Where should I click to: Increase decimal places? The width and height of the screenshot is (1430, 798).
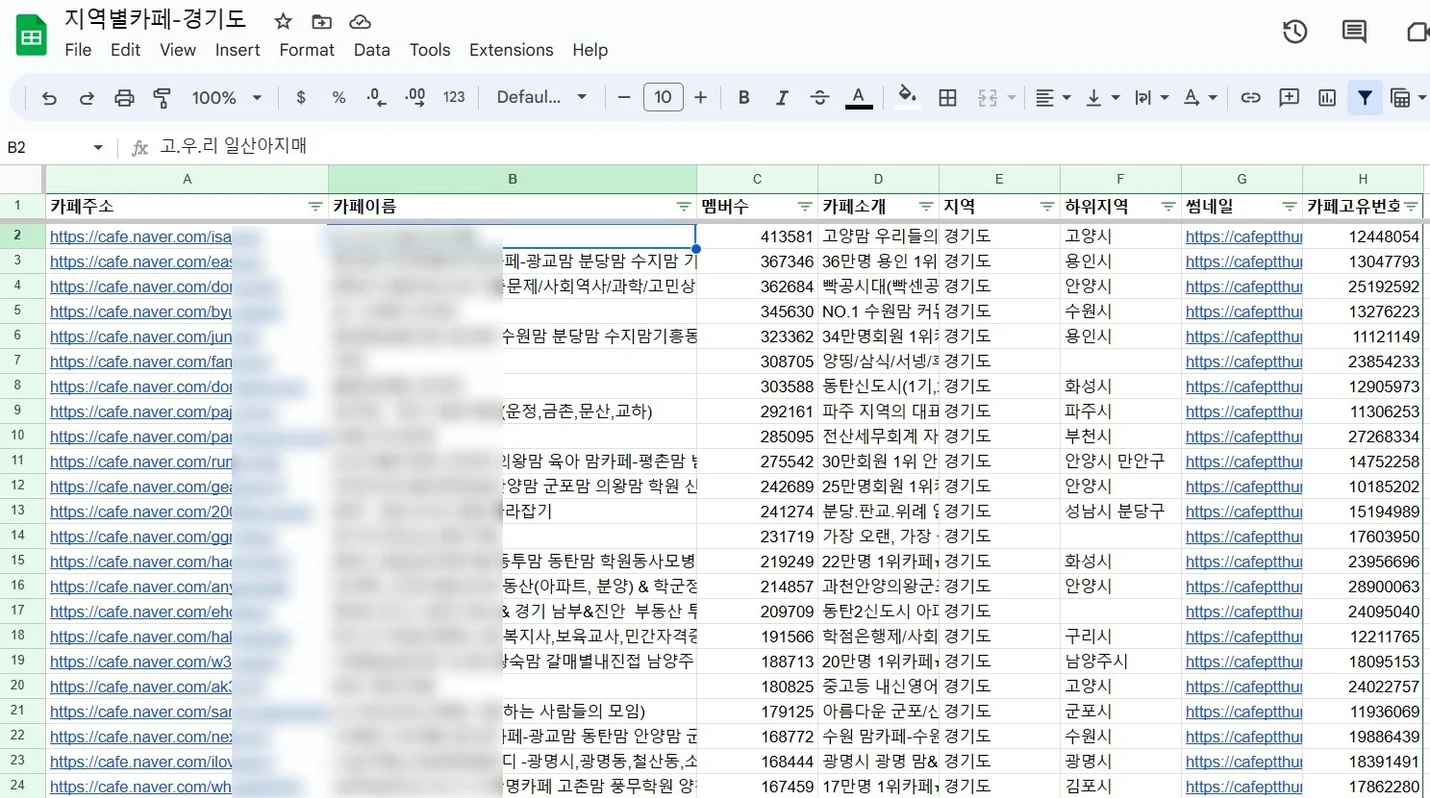(415, 98)
